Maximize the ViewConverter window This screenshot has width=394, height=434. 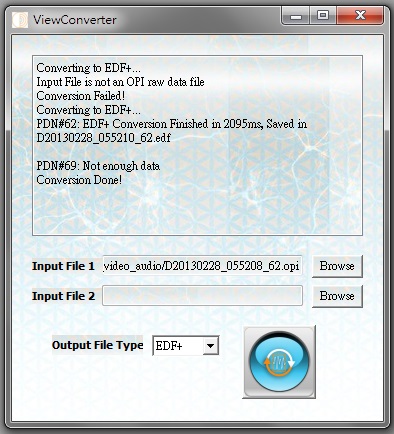pos(323,16)
